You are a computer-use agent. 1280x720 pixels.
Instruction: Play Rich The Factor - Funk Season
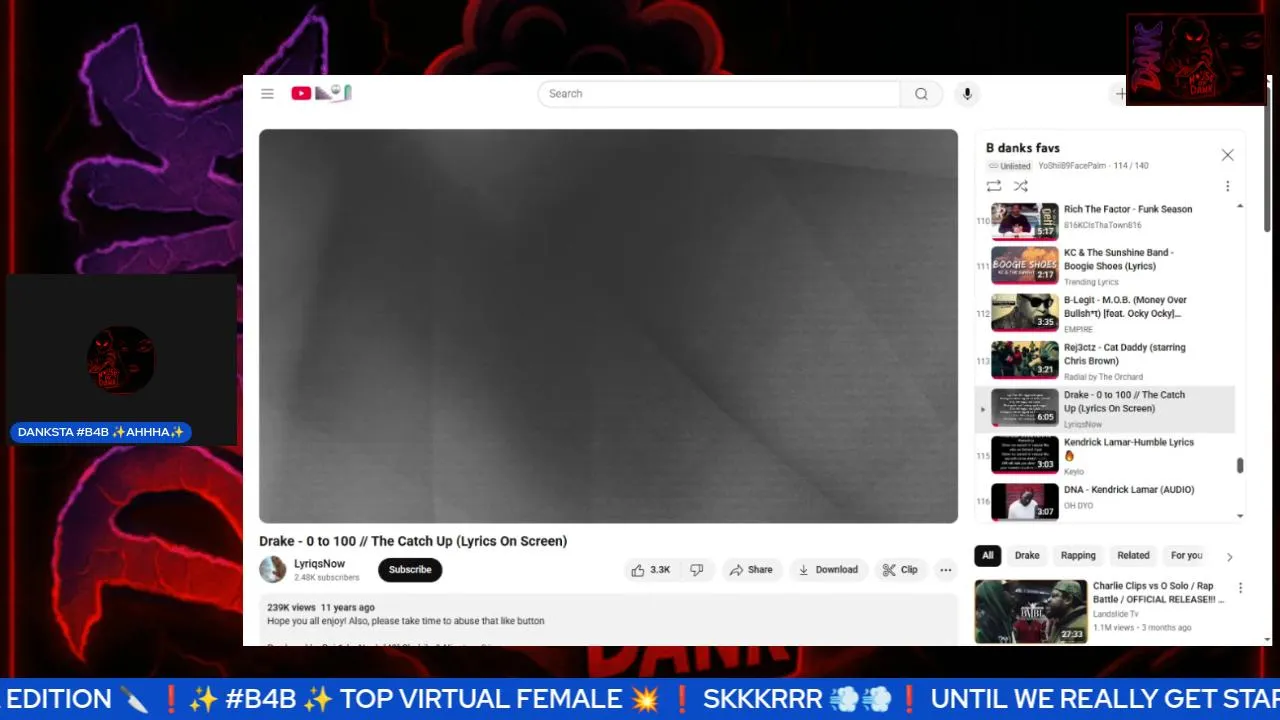pyautogui.click(x=1105, y=220)
